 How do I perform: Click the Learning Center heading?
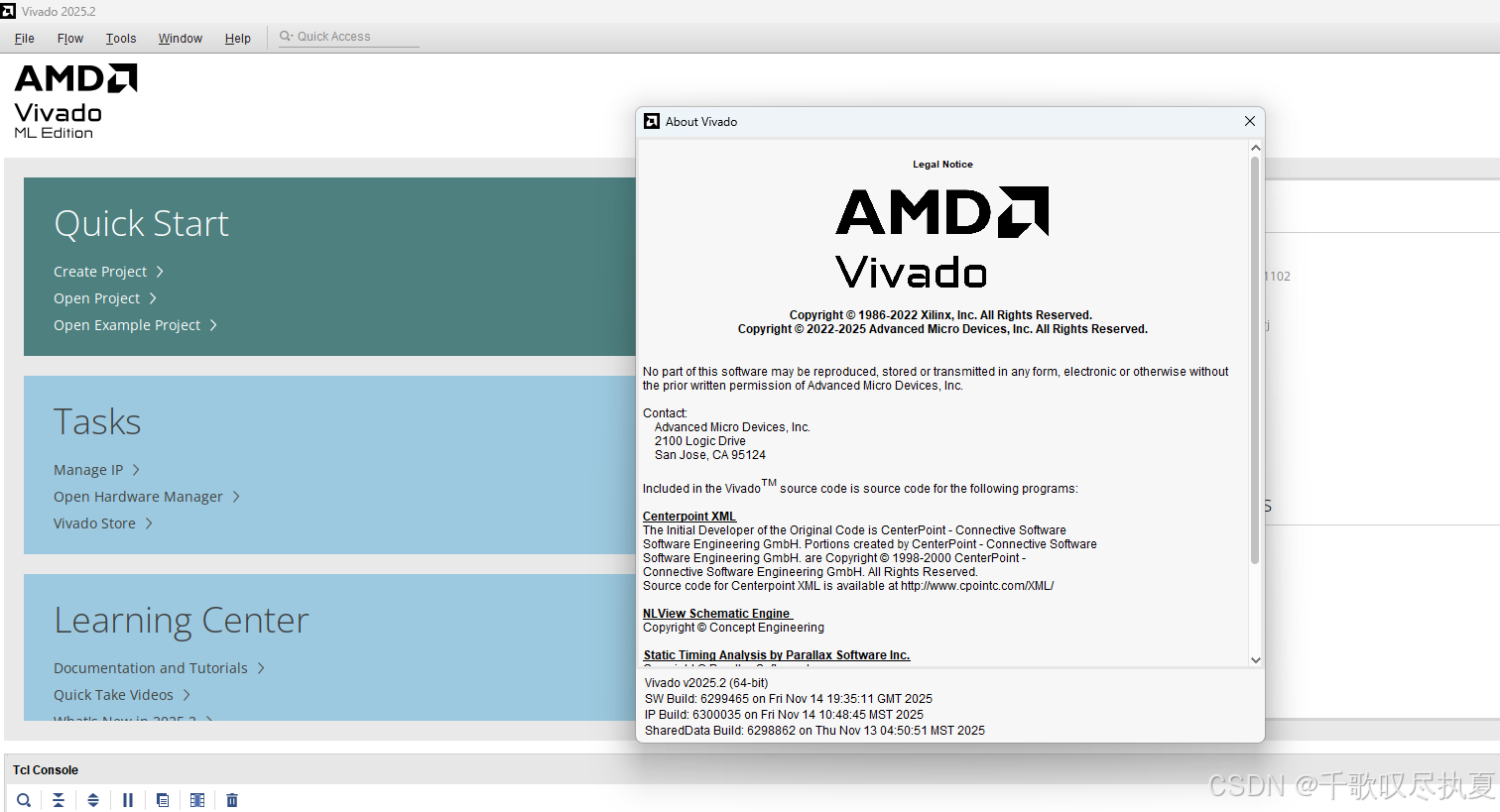(182, 621)
